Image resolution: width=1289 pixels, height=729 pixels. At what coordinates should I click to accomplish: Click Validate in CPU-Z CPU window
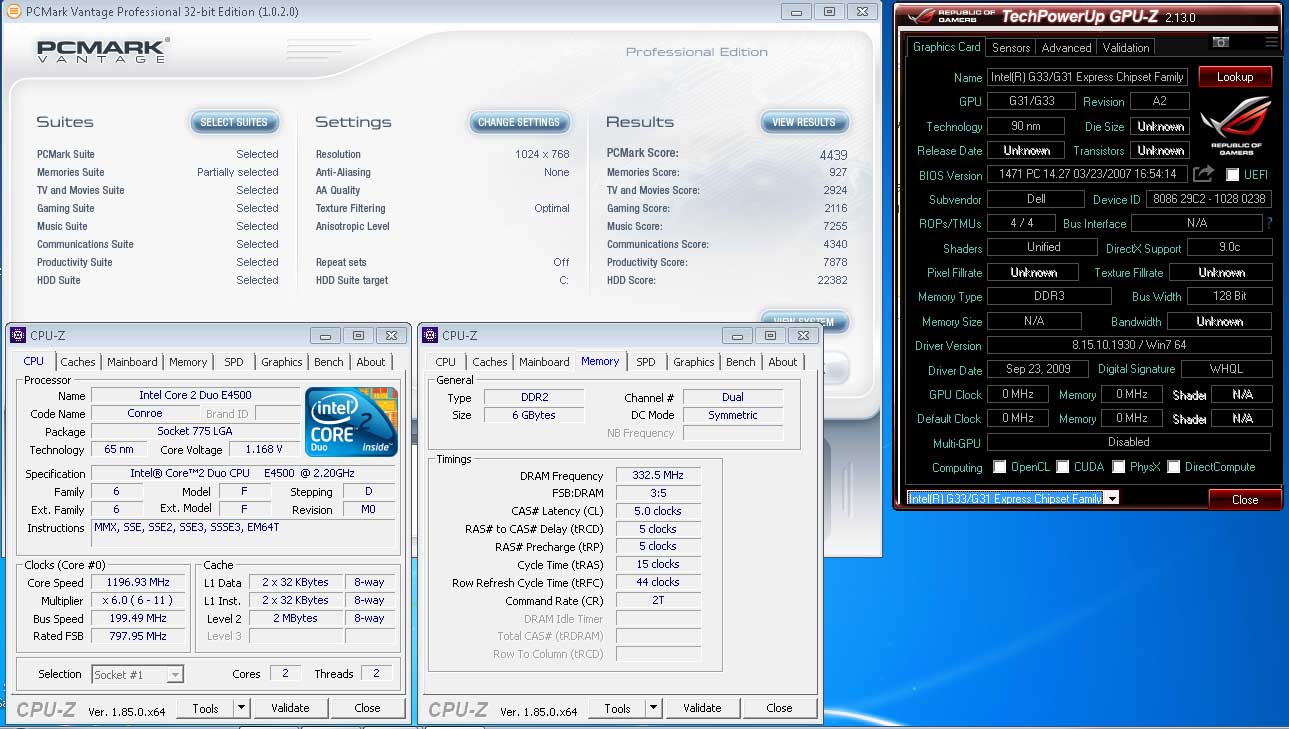point(290,708)
